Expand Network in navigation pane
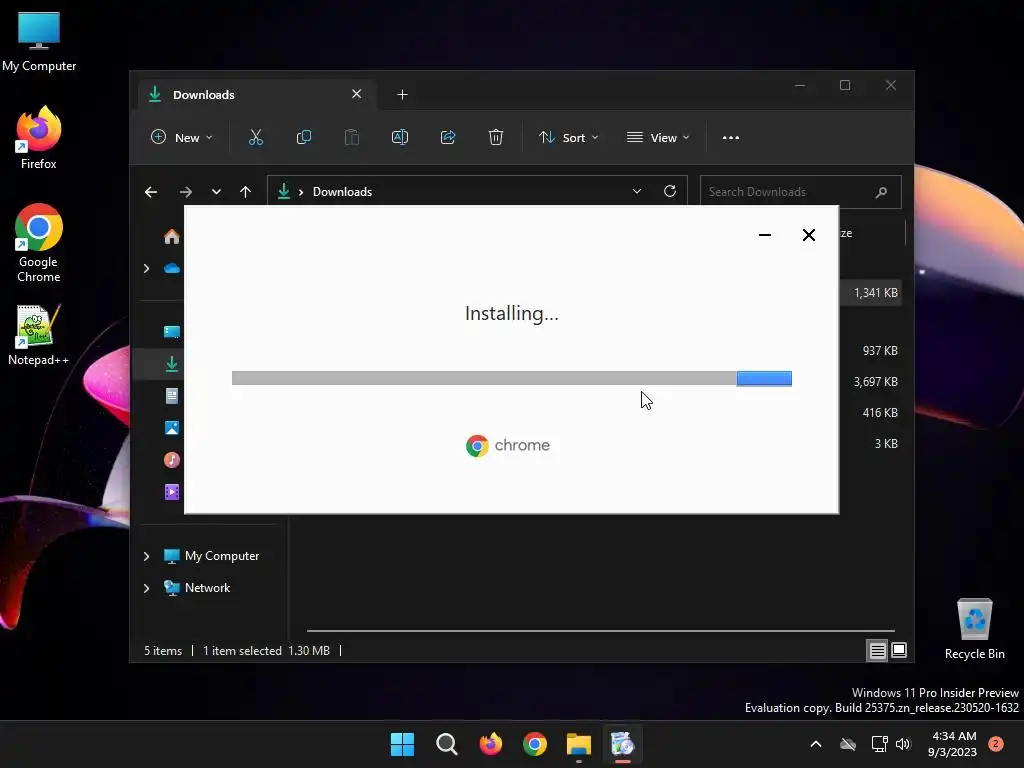 click(x=146, y=588)
